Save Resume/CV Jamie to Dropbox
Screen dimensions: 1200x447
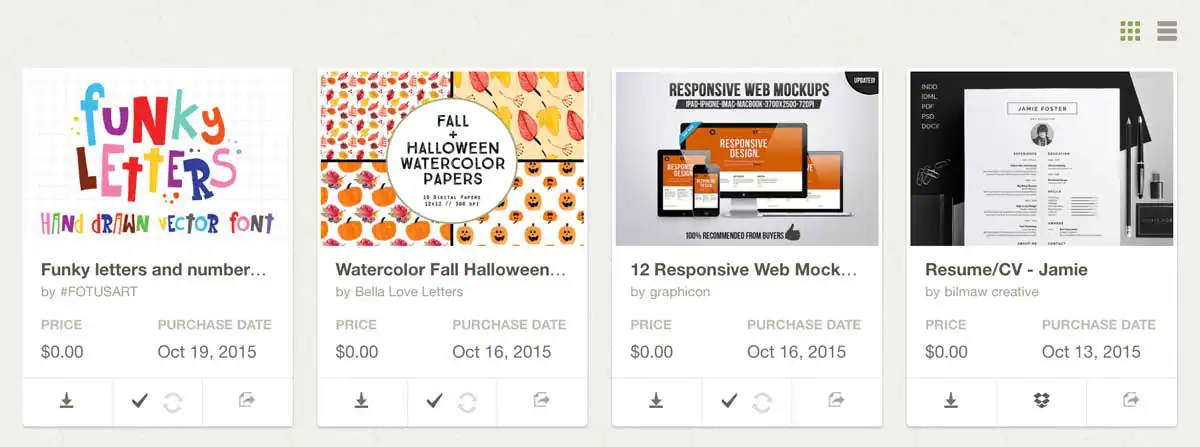(1041, 401)
